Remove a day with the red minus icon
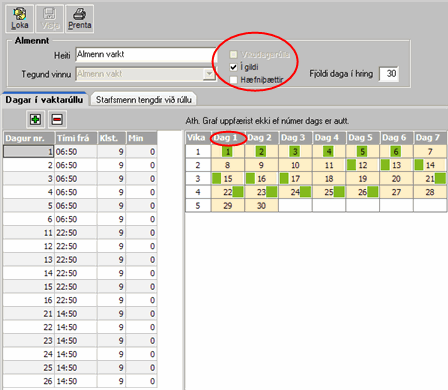 (x=57, y=119)
